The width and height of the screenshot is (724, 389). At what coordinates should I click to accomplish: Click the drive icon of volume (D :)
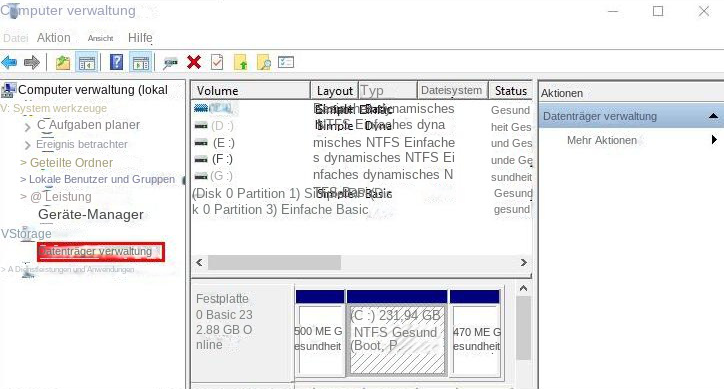201,126
